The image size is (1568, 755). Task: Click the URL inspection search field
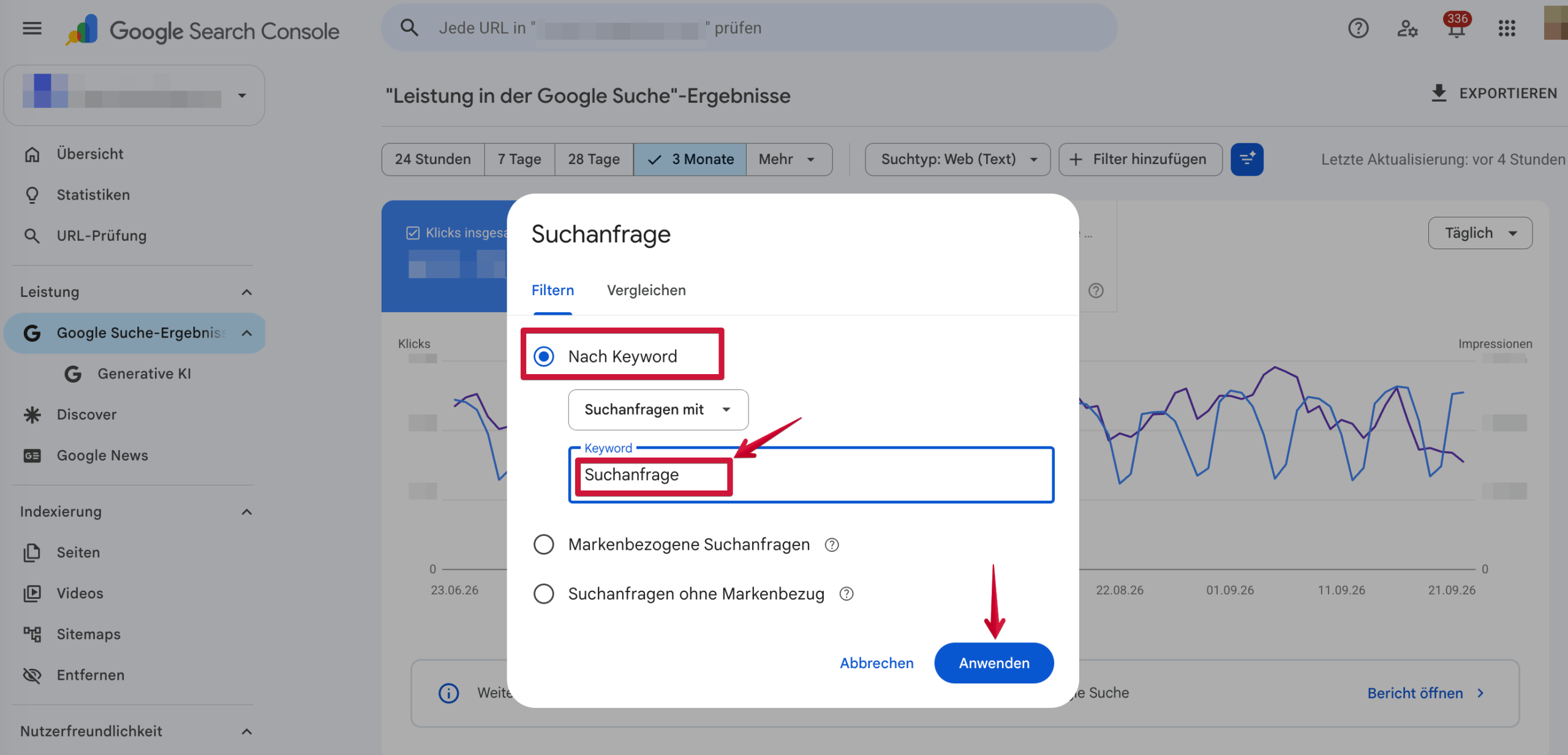[748, 28]
